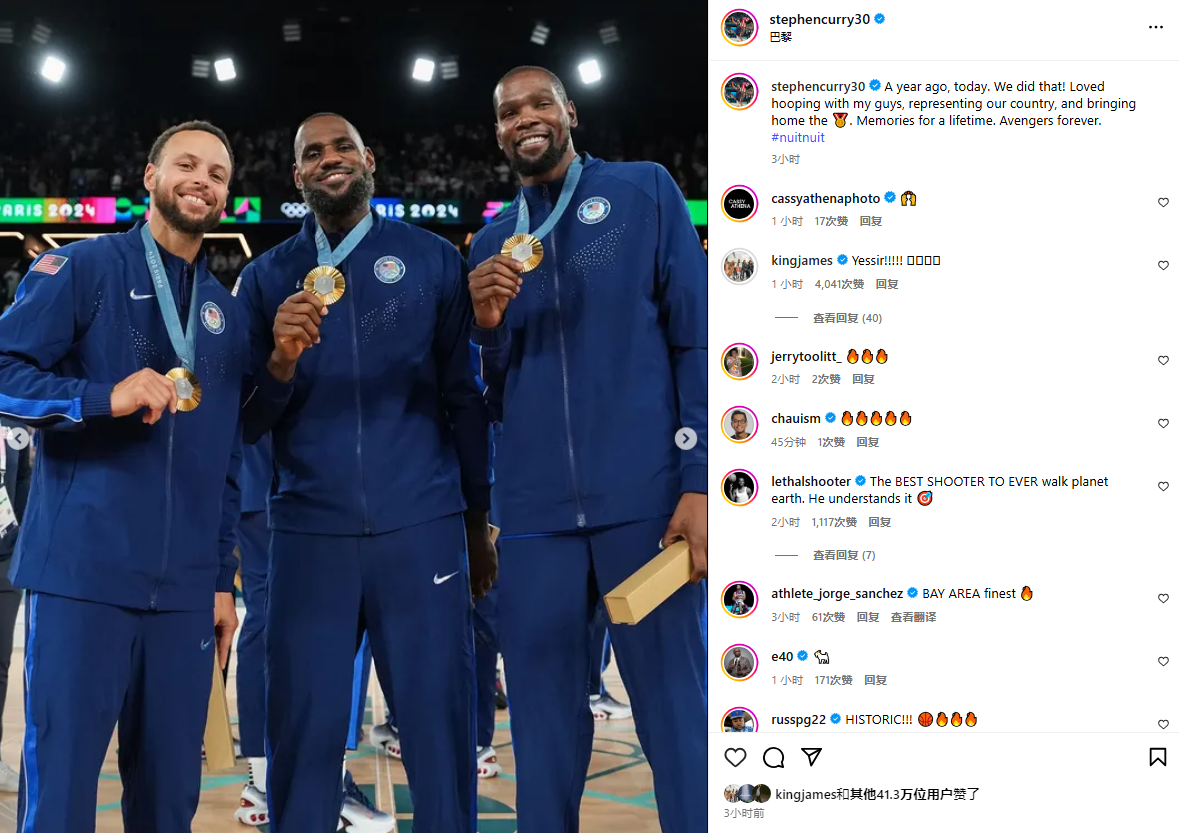
Task: Like kingjames's comment
Action: (x=1163, y=265)
